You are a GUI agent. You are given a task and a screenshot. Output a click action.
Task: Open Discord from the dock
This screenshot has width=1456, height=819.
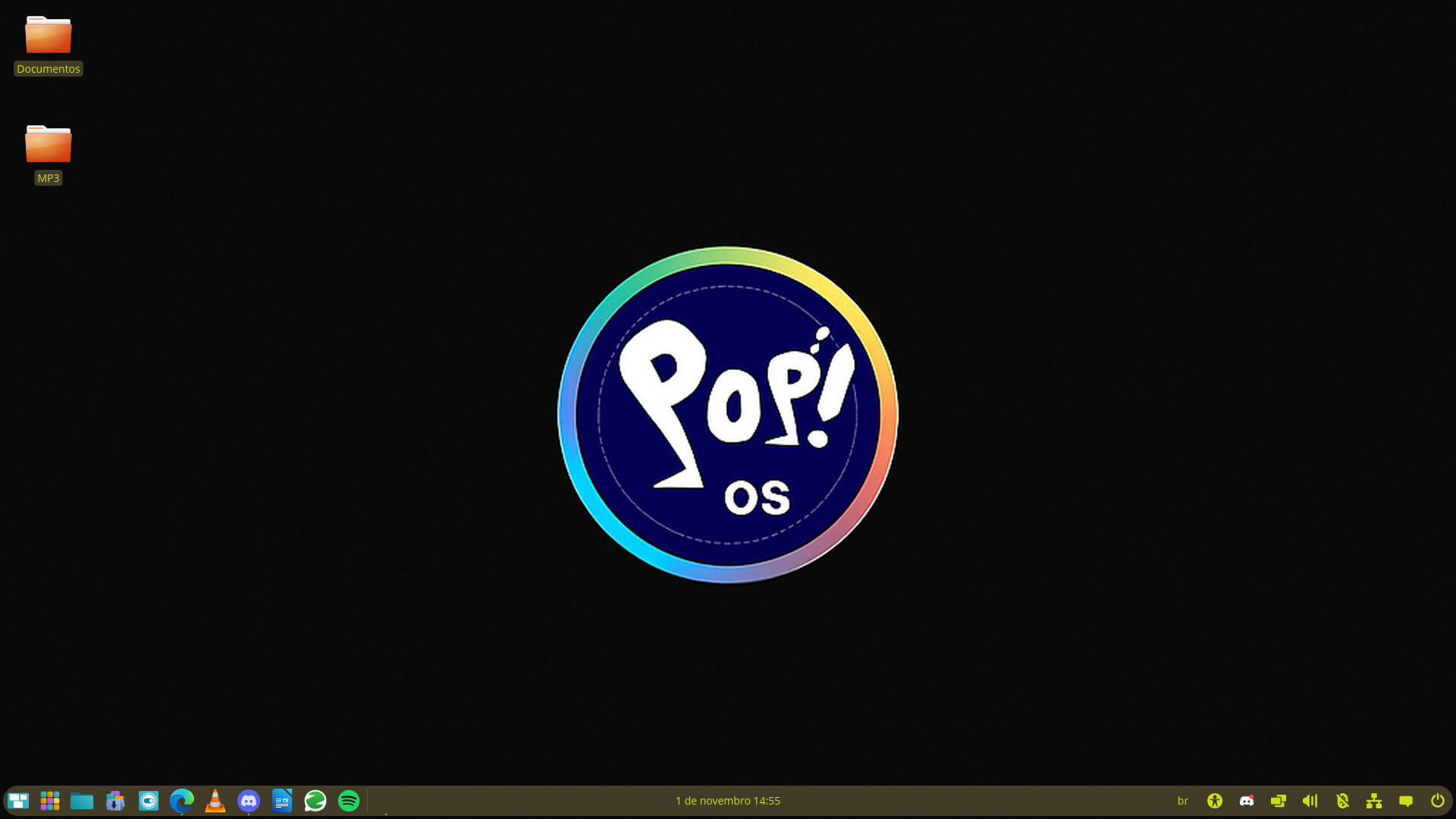click(249, 801)
